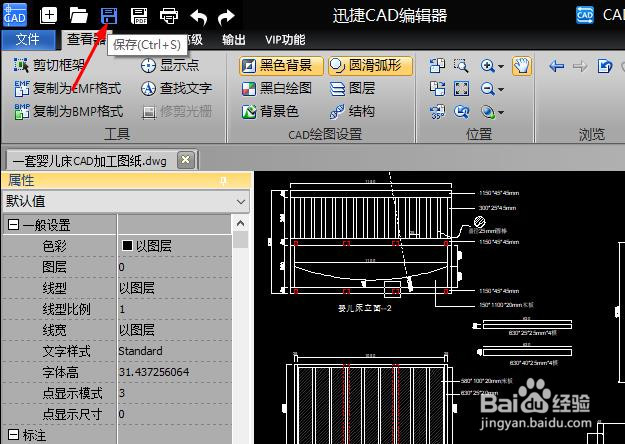The height and width of the screenshot is (444, 625).
Task: Click the fit-to-window extents icon
Action: point(461,88)
